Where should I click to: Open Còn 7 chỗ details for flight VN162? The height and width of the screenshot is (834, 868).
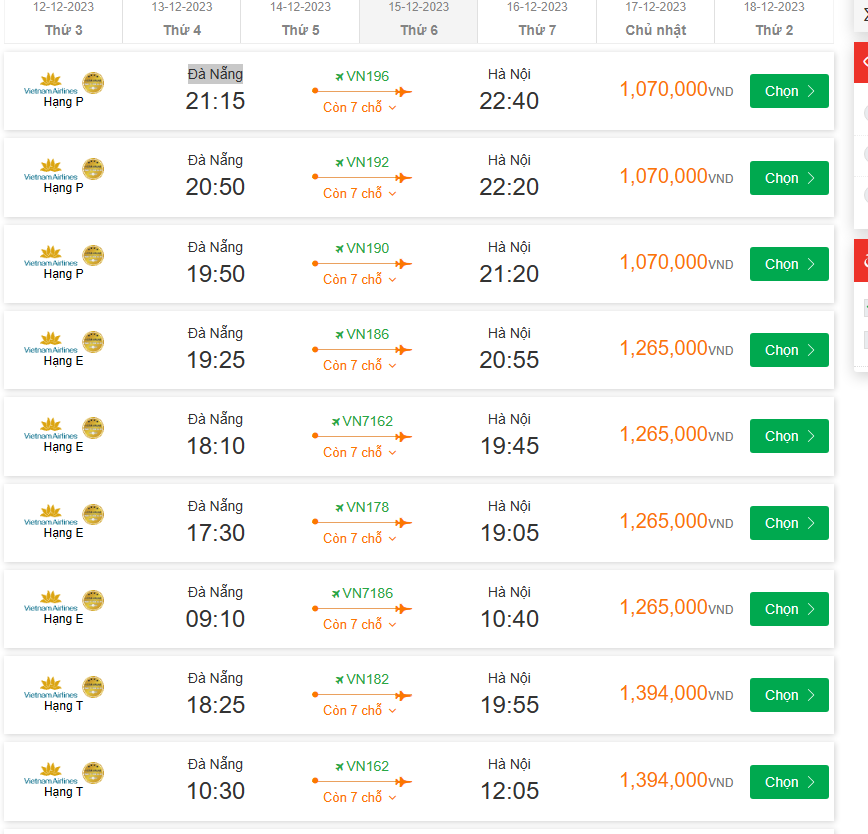coord(360,797)
